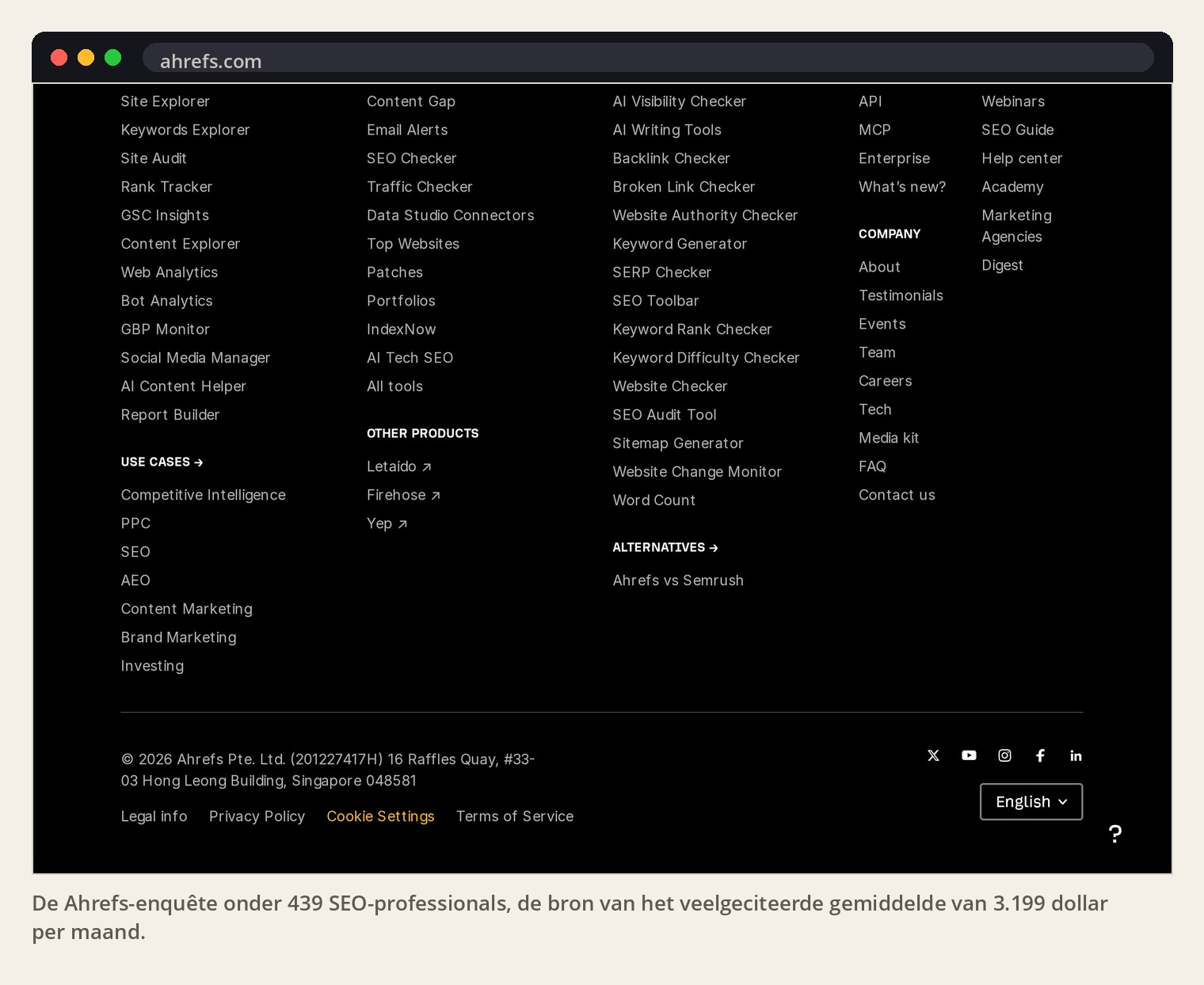Go to the Enterprise page

pyautogui.click(x=895, y=158)
